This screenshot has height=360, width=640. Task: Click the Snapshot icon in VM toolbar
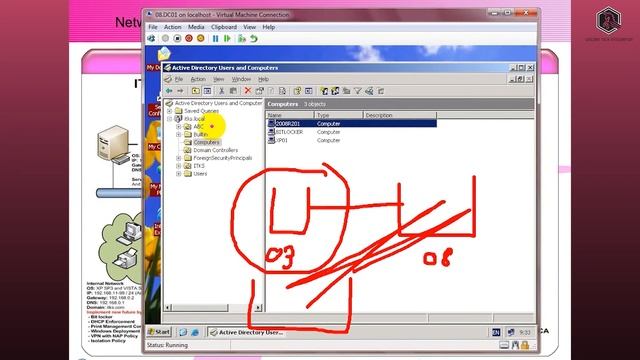tap(242, 38)
